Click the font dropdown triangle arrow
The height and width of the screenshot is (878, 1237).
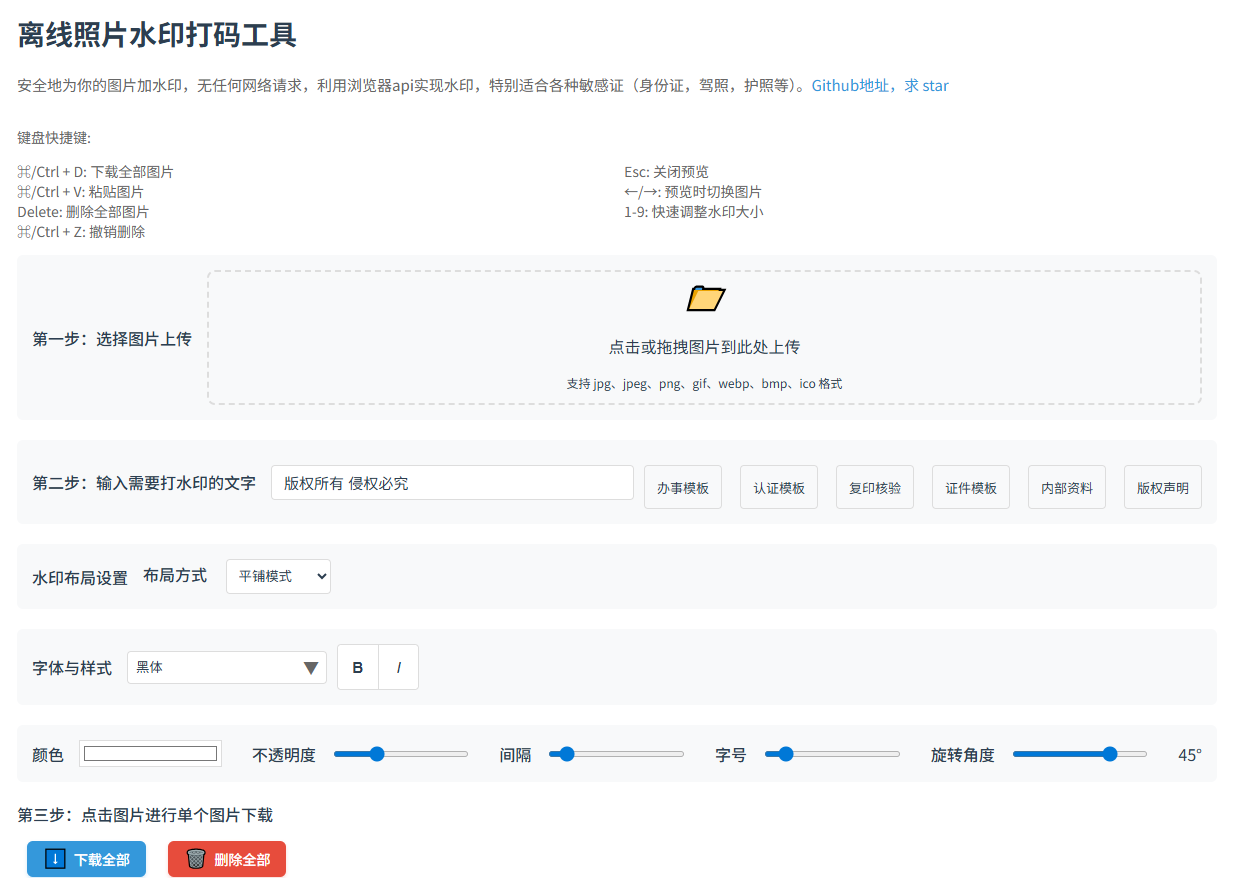click(x=310, y=668)
